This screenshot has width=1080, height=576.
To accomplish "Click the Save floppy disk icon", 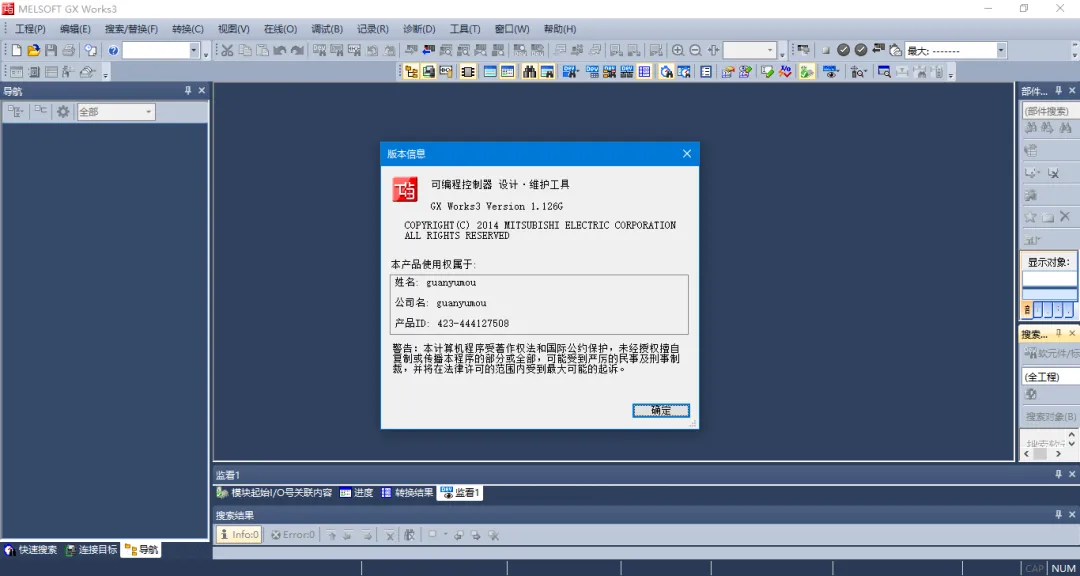I will pos(51,50).
